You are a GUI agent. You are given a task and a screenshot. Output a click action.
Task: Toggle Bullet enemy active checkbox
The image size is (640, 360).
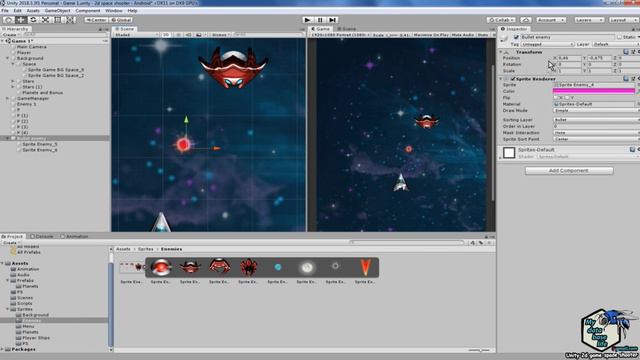coord(516,37)
